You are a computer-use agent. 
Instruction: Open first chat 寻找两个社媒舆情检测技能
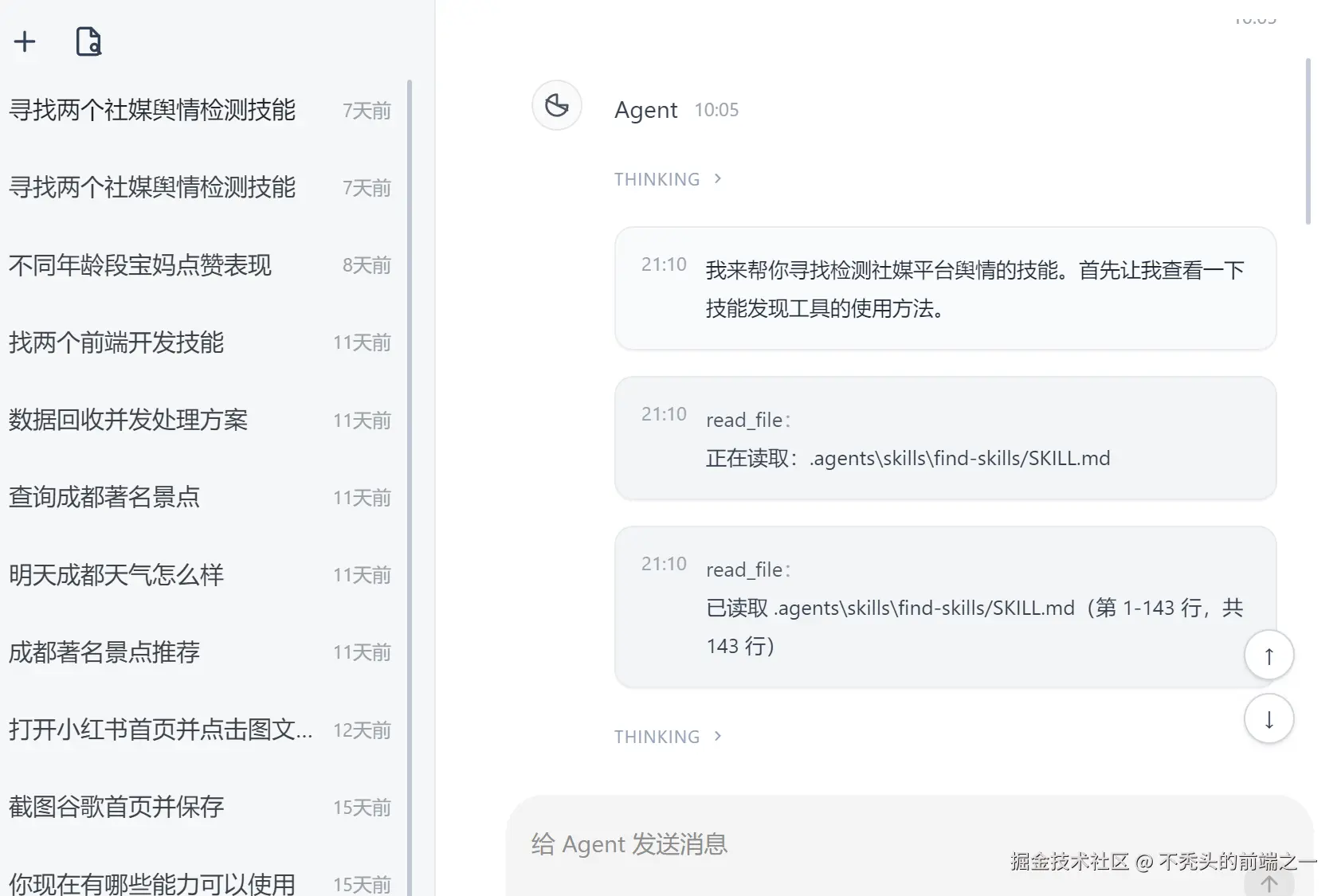200,110
